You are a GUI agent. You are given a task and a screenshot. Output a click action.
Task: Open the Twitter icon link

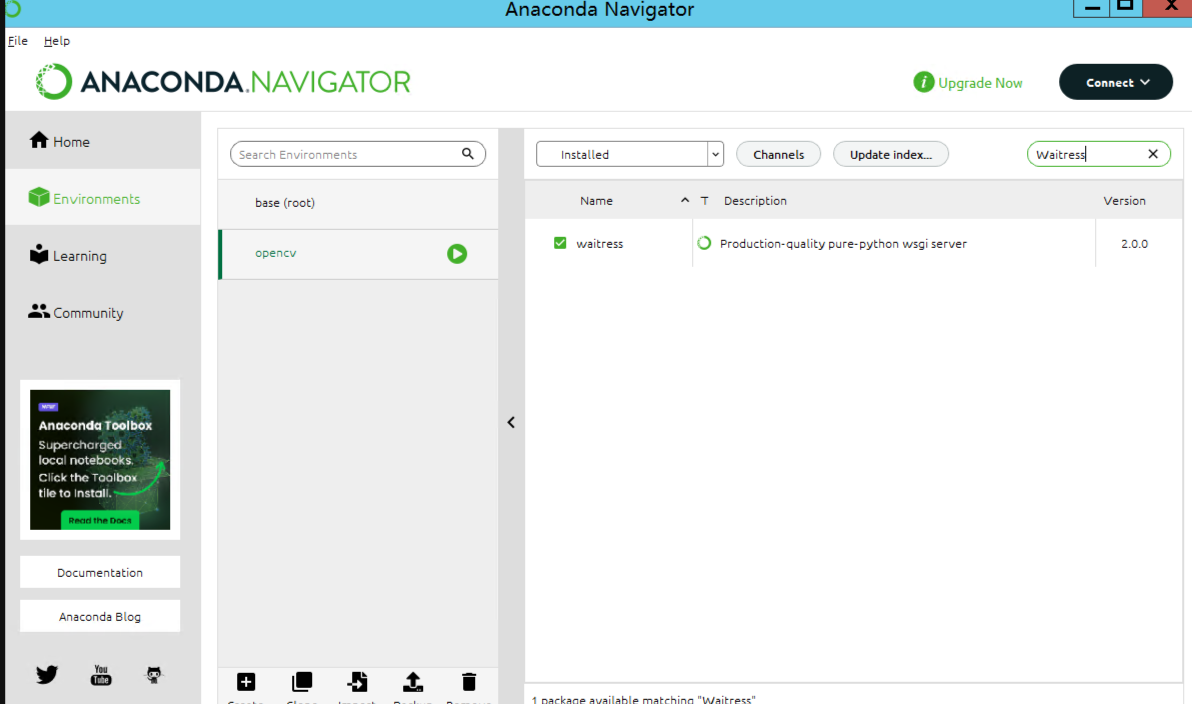46,674
